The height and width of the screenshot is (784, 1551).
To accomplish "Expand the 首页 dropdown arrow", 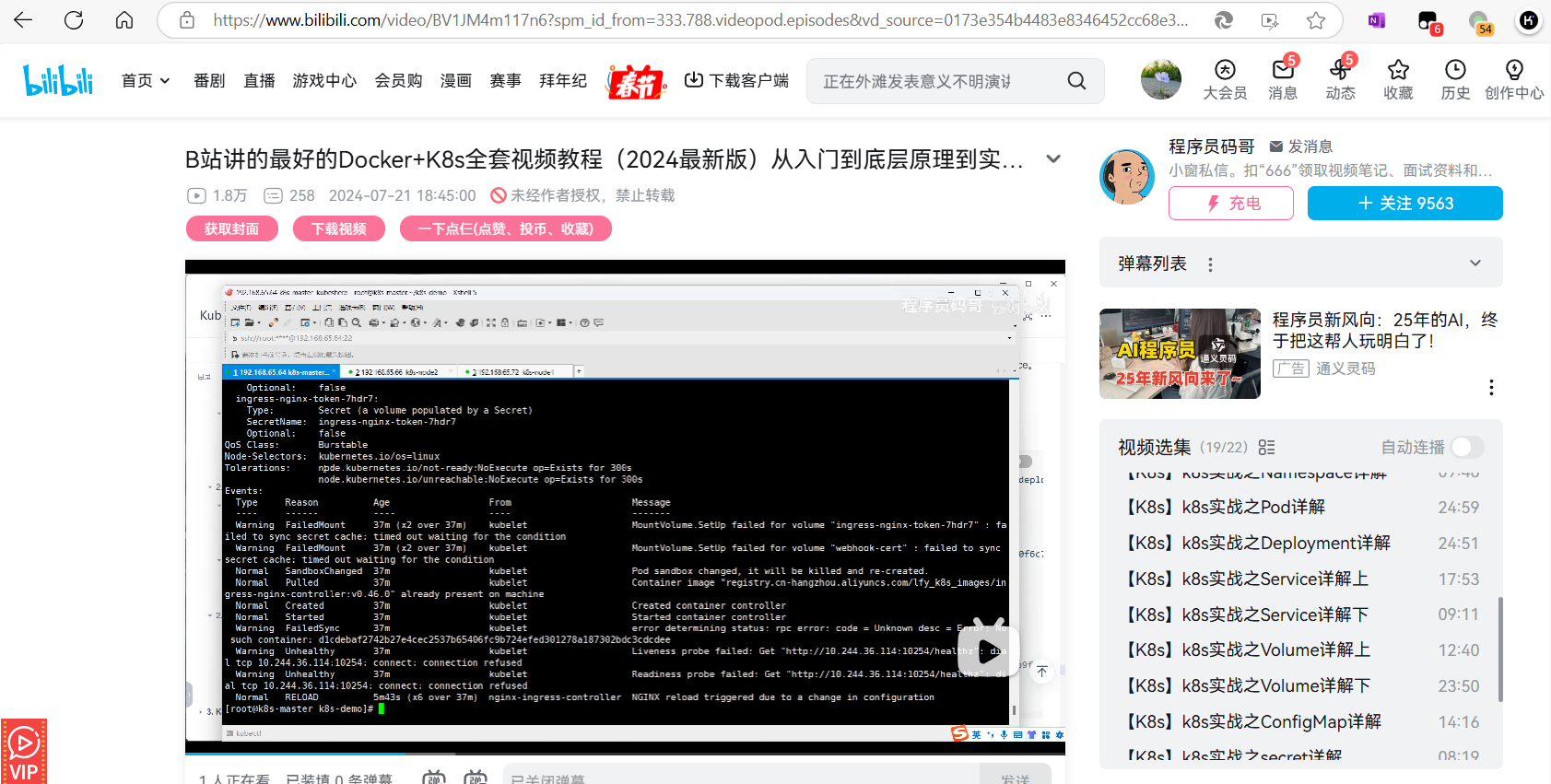I will point(165,81).
